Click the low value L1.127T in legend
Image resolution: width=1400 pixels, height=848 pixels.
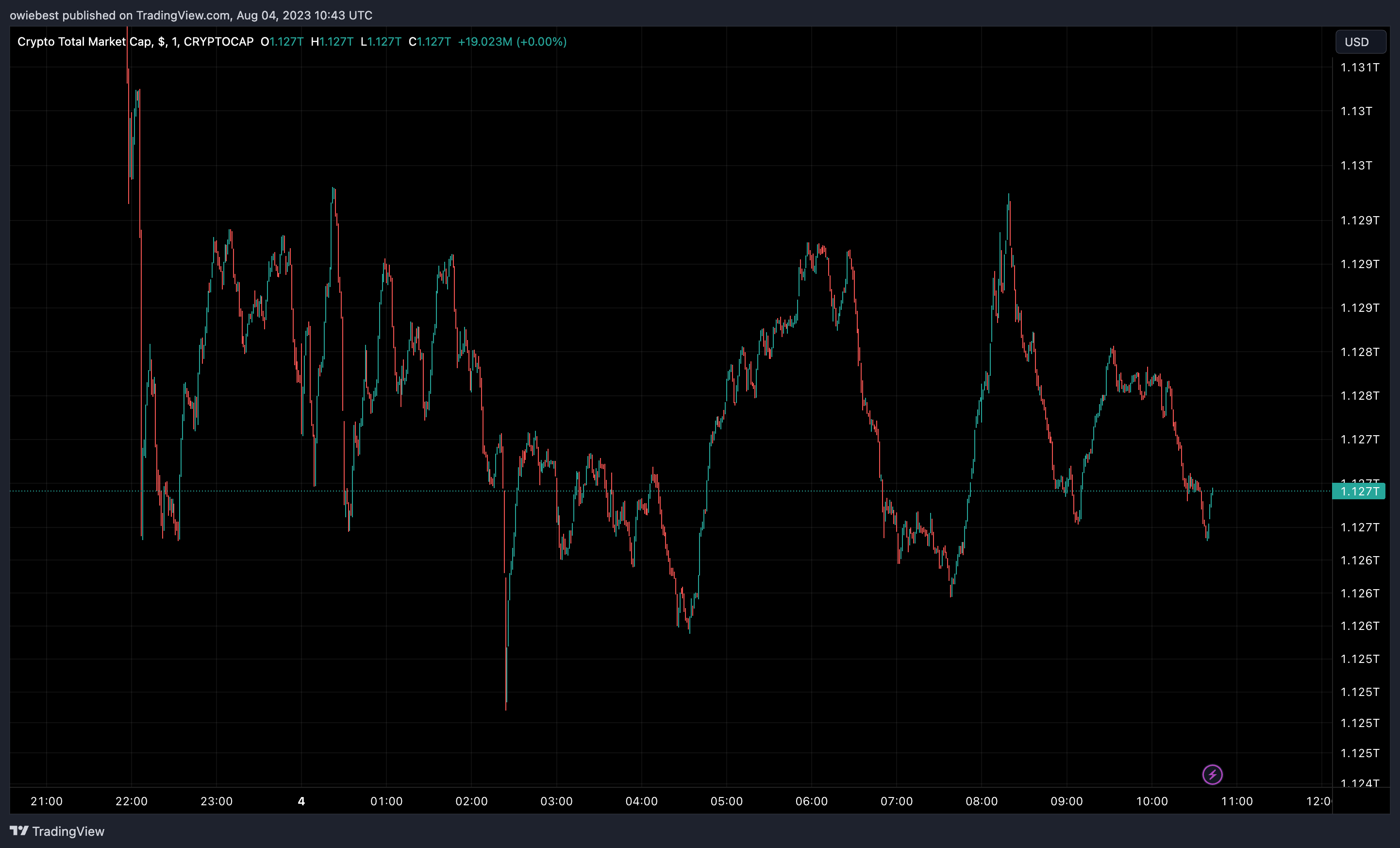pos(381,41)
